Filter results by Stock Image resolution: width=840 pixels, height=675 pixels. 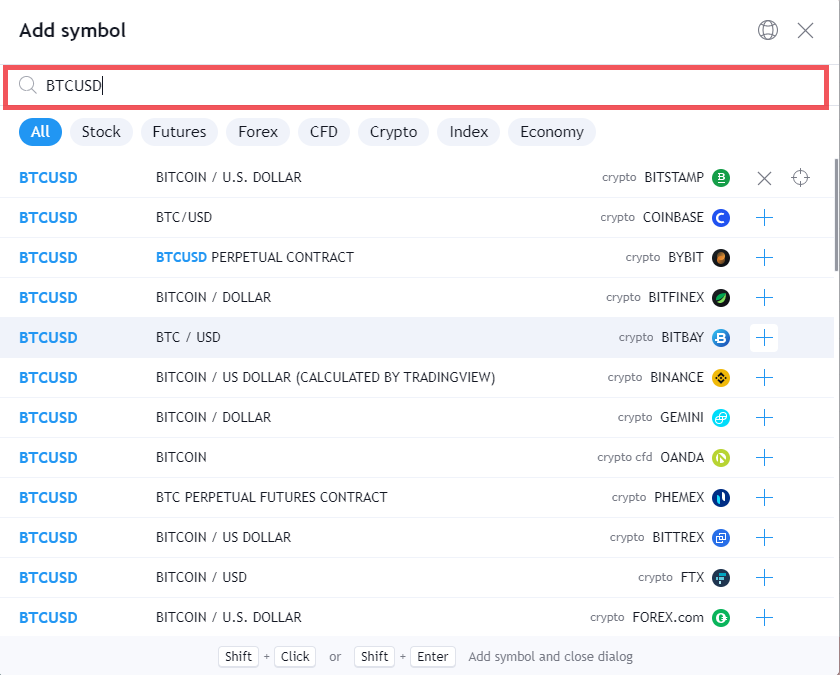pos(101,132)
